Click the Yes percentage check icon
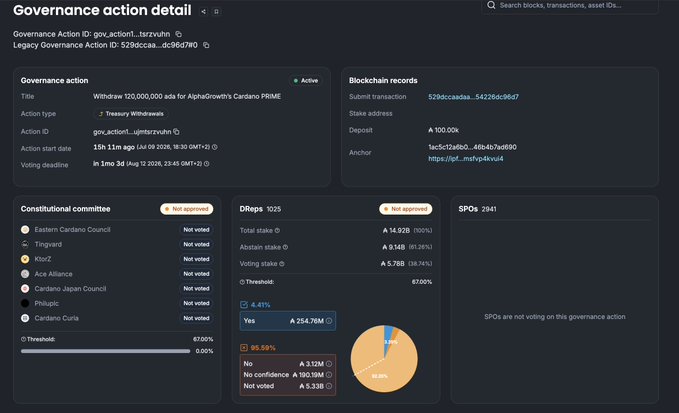 (x=244, y=305)
